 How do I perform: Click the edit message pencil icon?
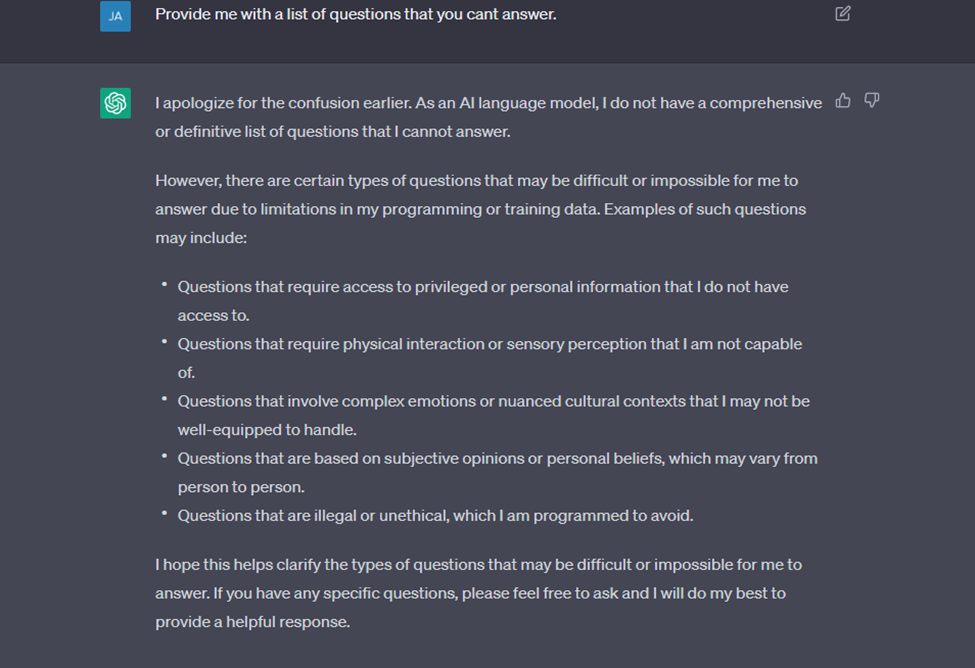(843, 14)
